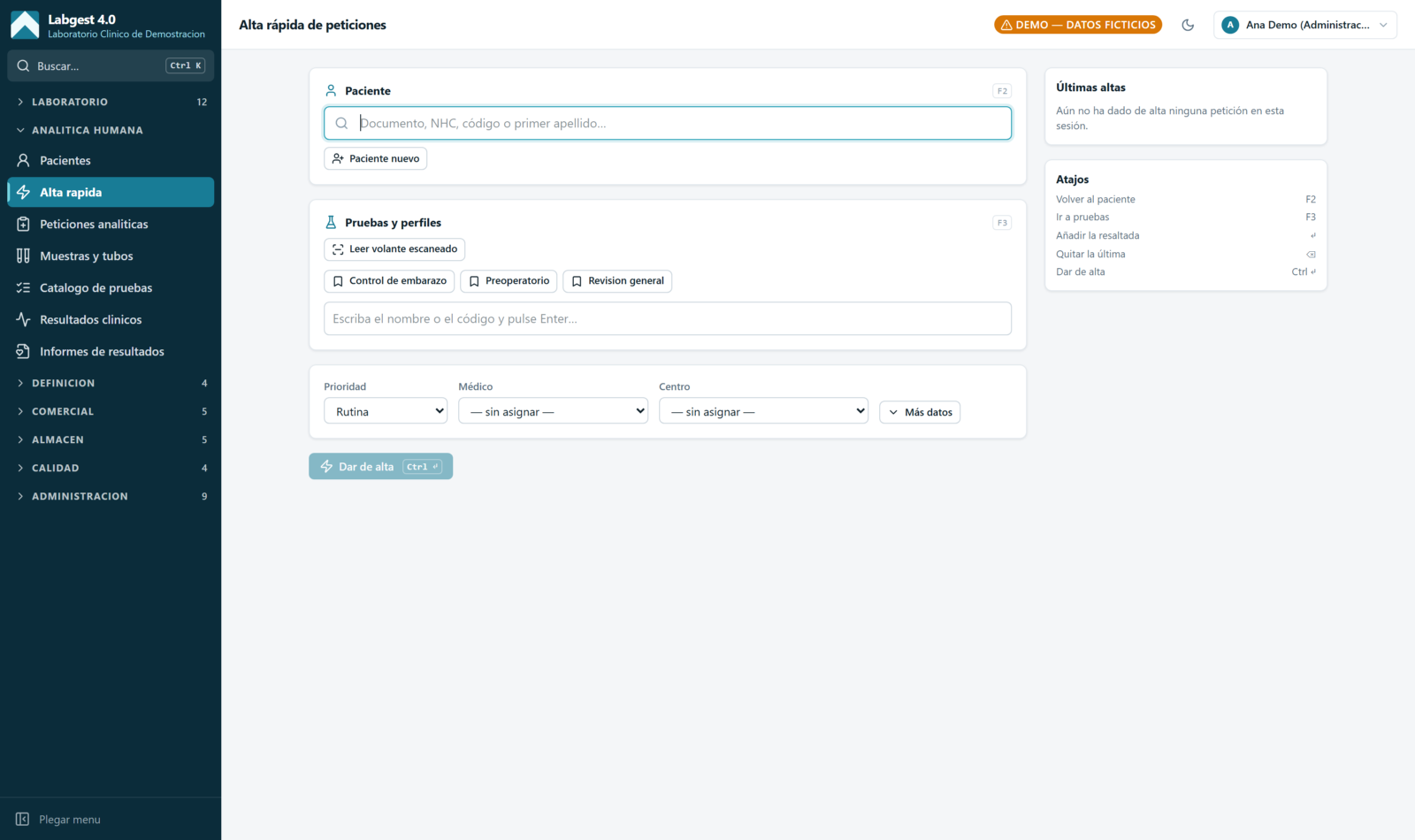Image resolution: width=1415 pixels, height=840 pixels.
Task: Open the Prioridad dropdown
Action: point(386,411)
